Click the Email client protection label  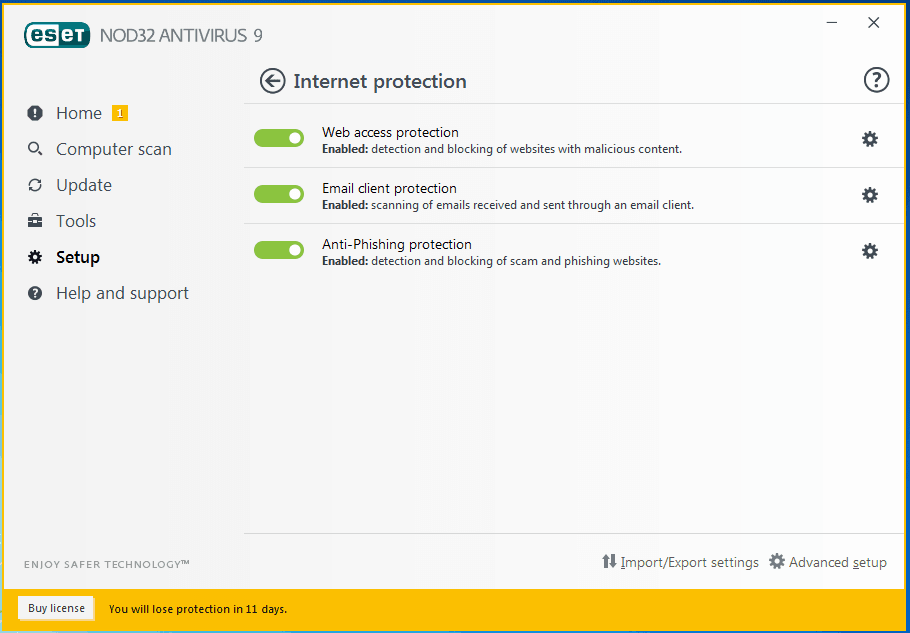[389, 188]
